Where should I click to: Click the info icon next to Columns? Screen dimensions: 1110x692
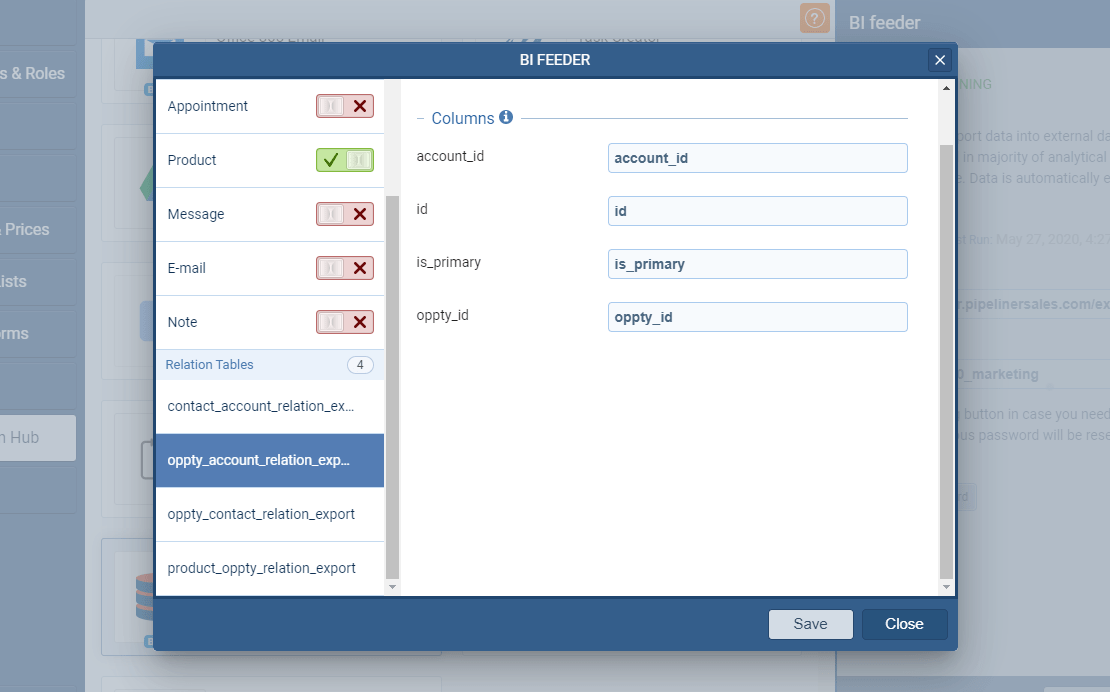(506, 117)
